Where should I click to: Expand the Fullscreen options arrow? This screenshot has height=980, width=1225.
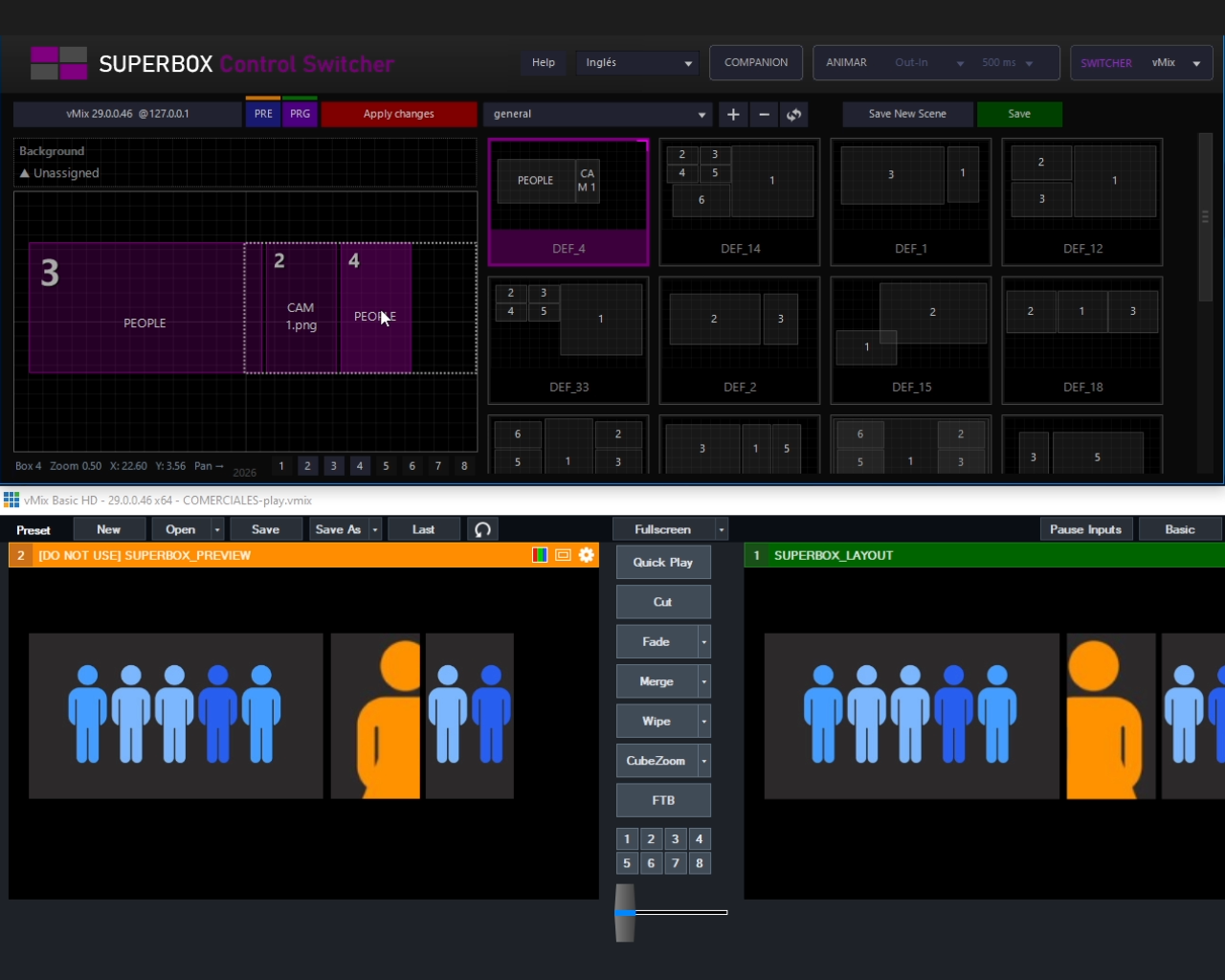(x=722, y=529)
